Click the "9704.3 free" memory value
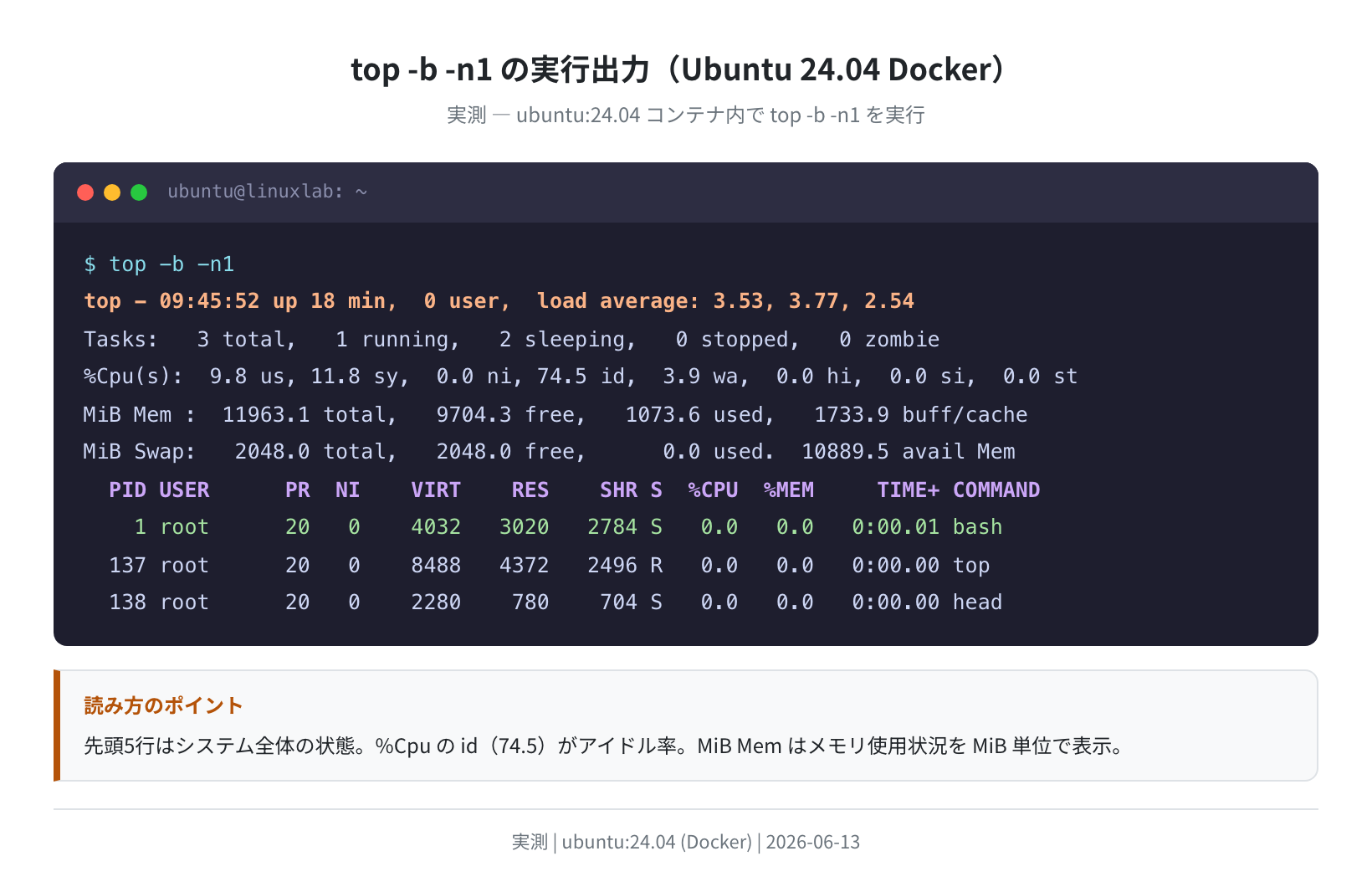 point(505,415)
